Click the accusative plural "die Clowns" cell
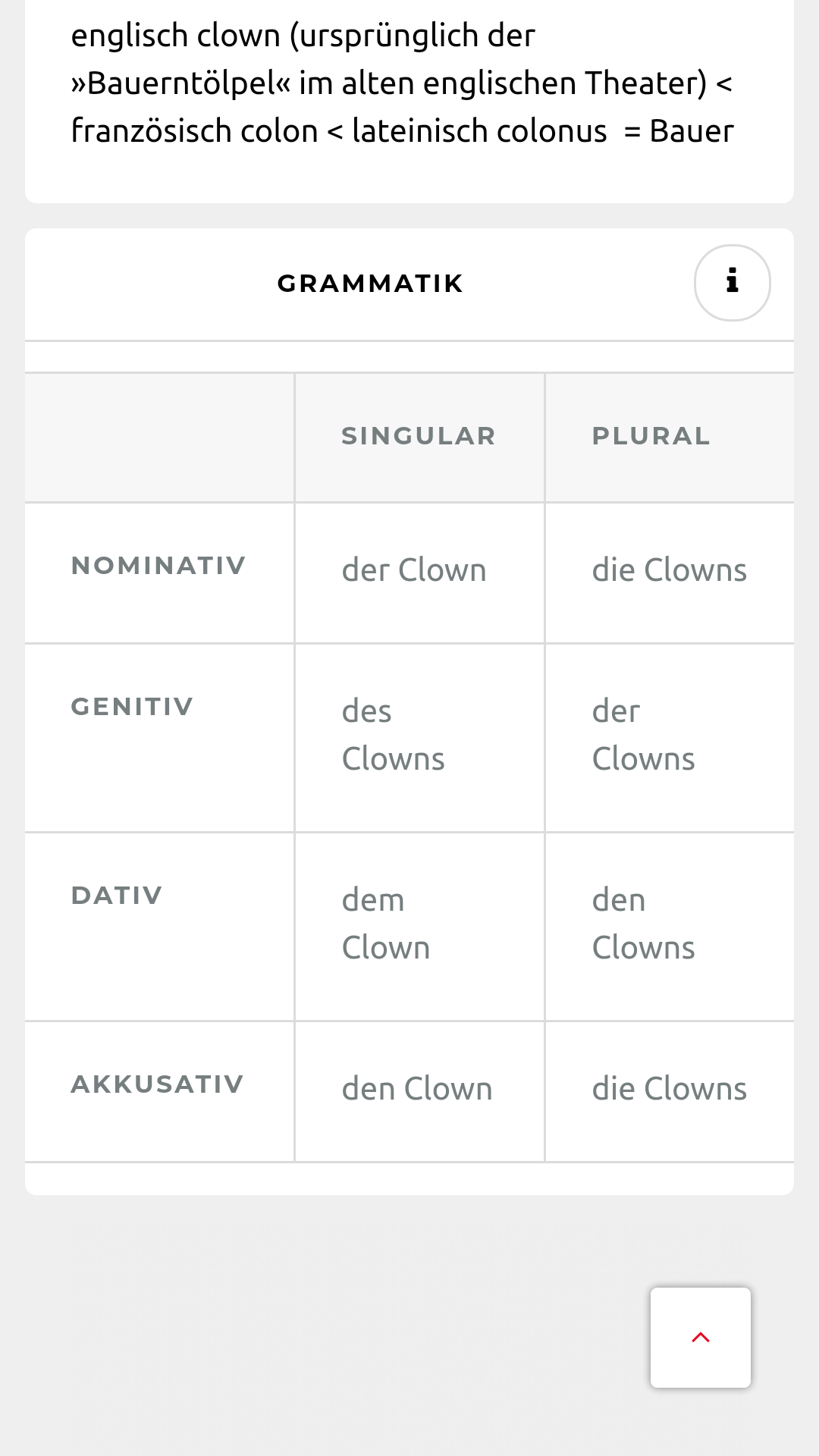The height and width of the screenshot is (1456, 819). pyautogui.click(x=669, y=1089)
